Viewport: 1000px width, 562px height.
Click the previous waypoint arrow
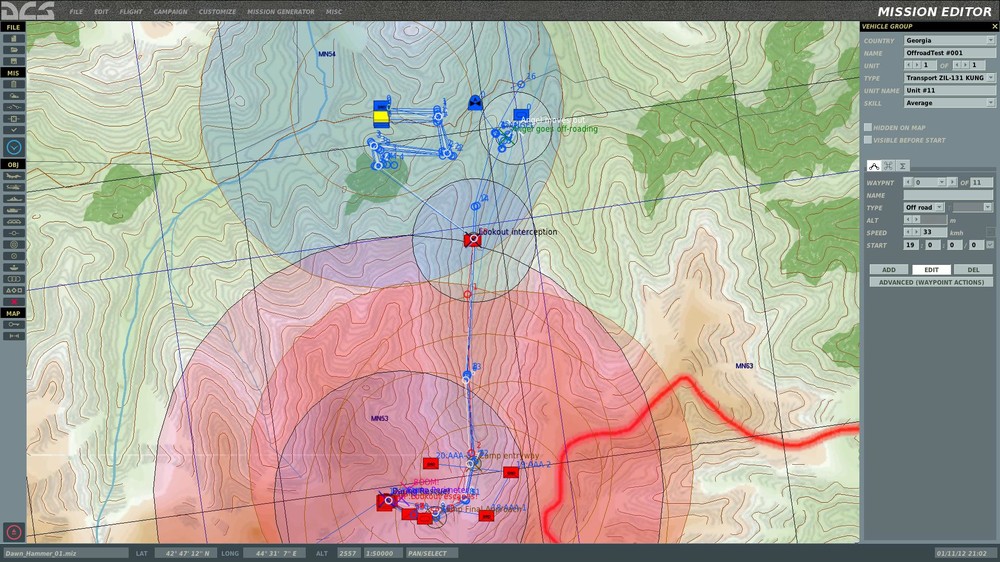pyautogui.click(x=908, y=182)
